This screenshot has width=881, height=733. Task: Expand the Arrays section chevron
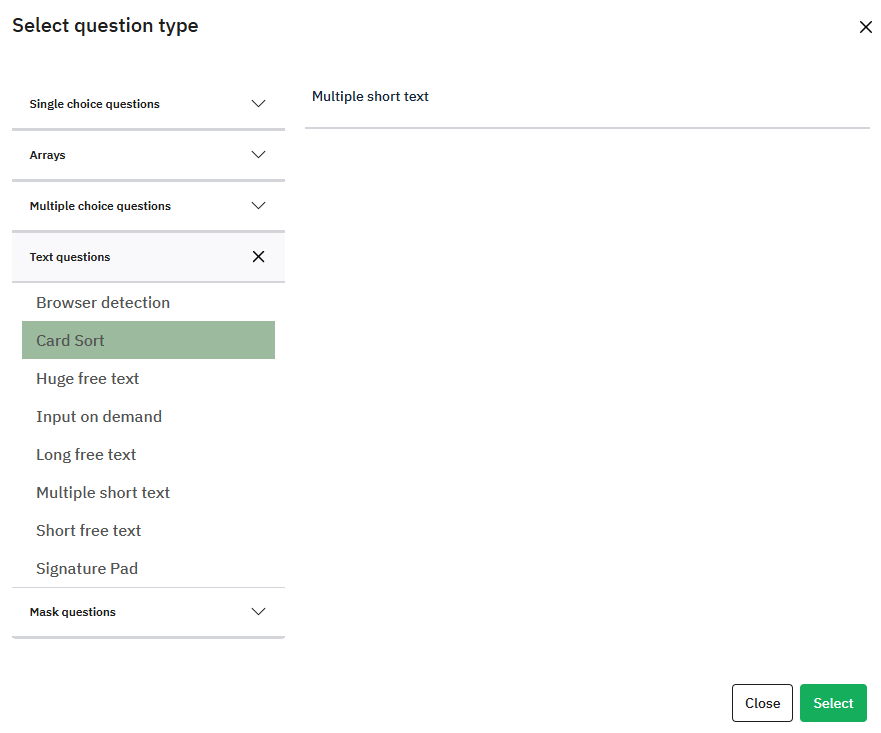point(258,155)
